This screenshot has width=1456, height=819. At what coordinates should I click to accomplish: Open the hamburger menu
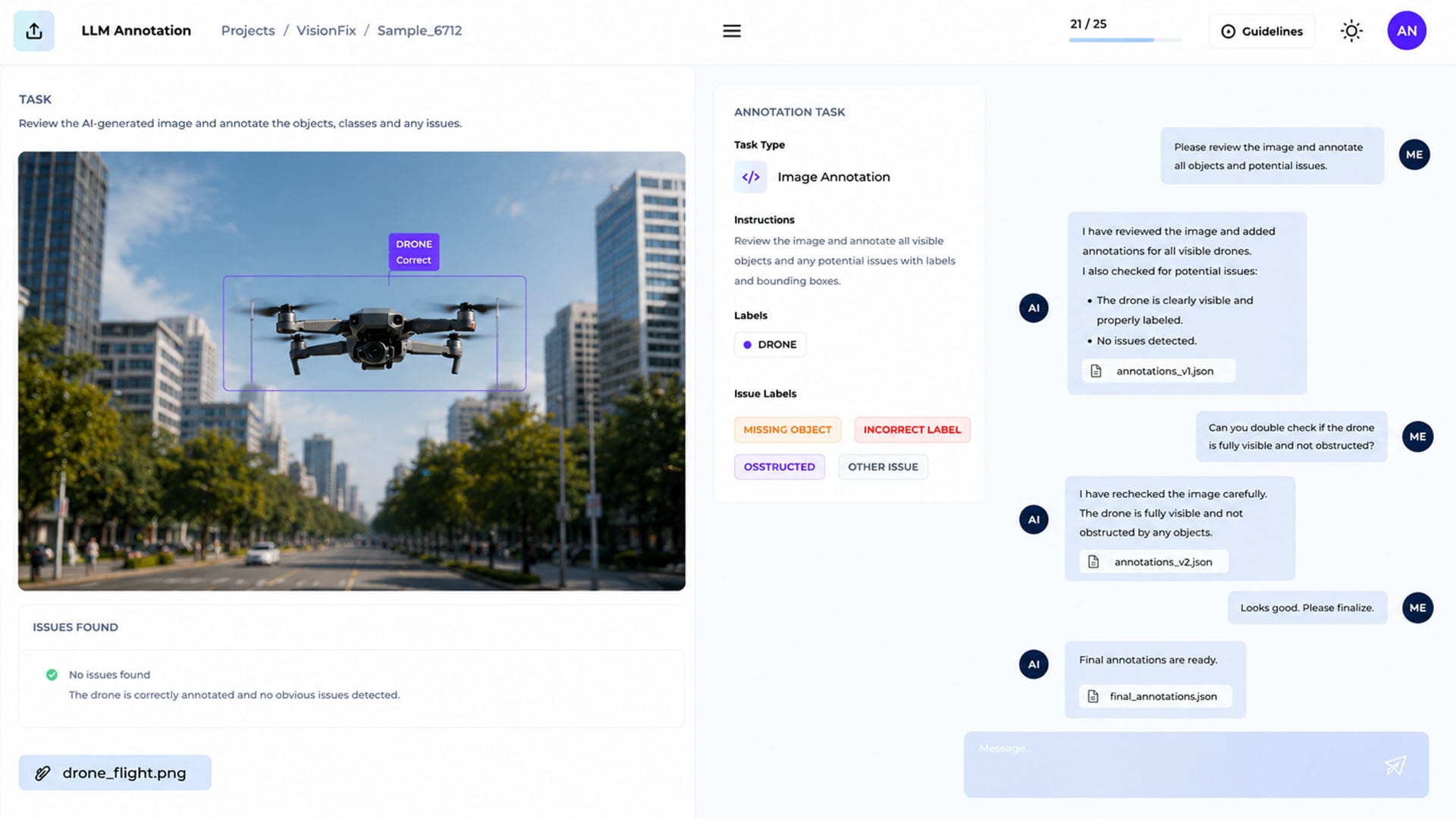(x=732, y=31)
